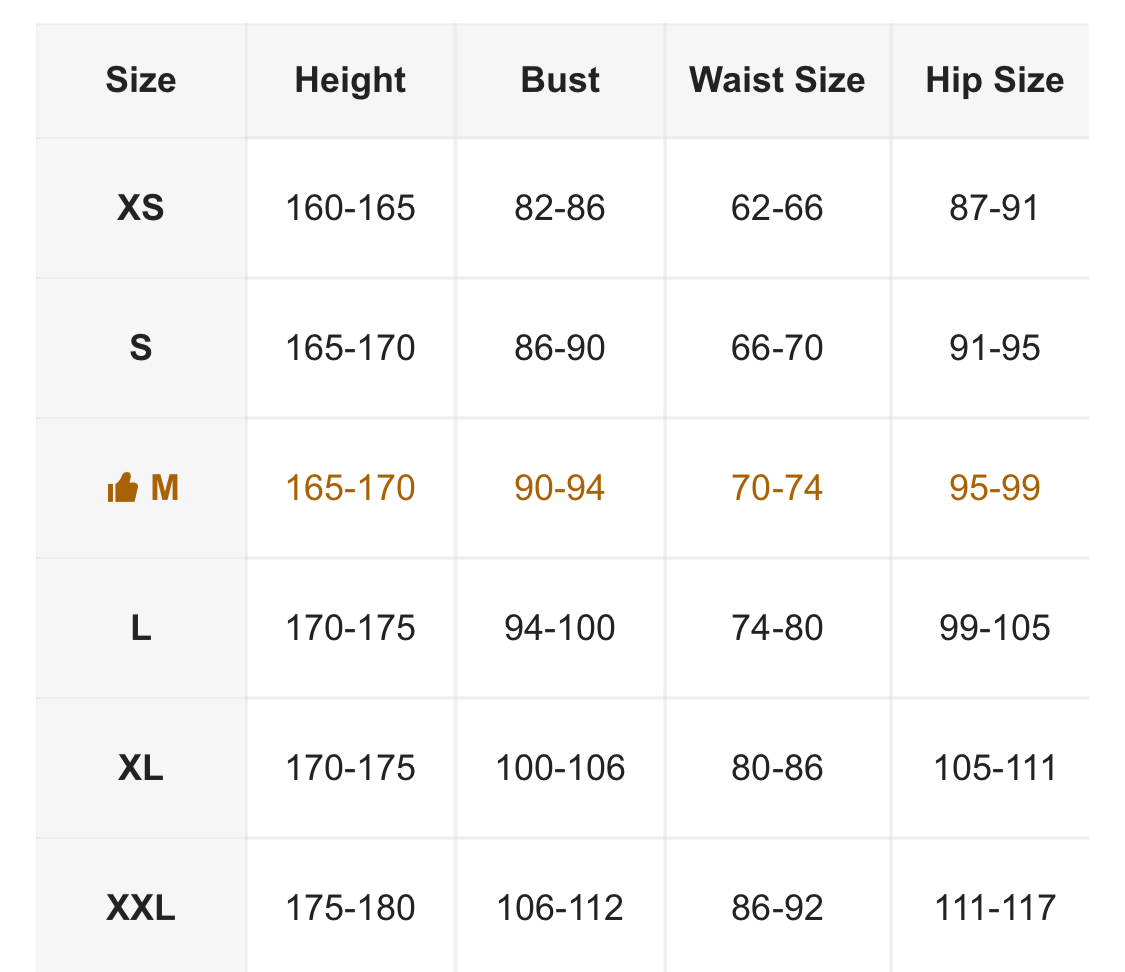Click the 94-100 bust cell for L
This screenshot has height=972, width=1125.
(560, 628)
